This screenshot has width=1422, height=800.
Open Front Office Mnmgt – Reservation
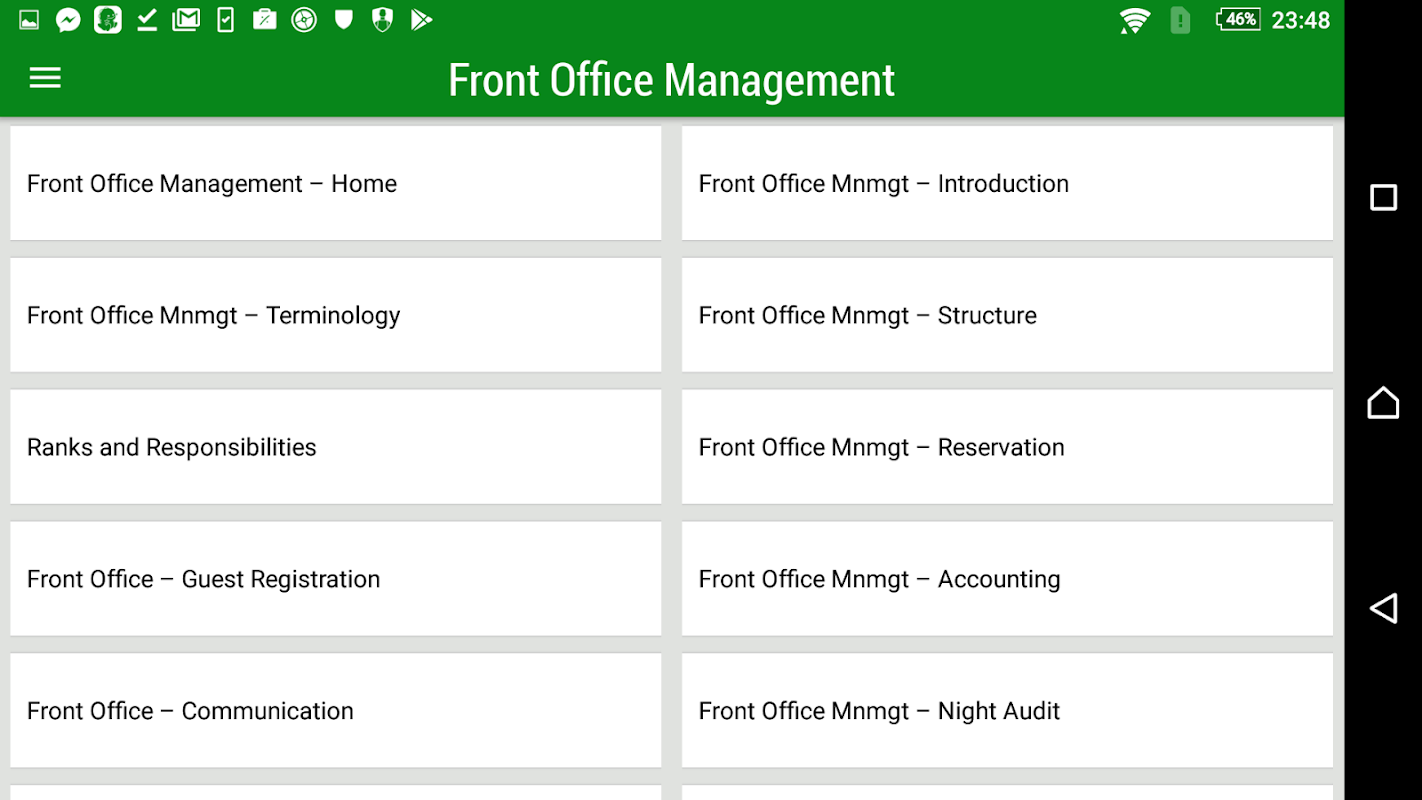click(x=1007, y=447)
